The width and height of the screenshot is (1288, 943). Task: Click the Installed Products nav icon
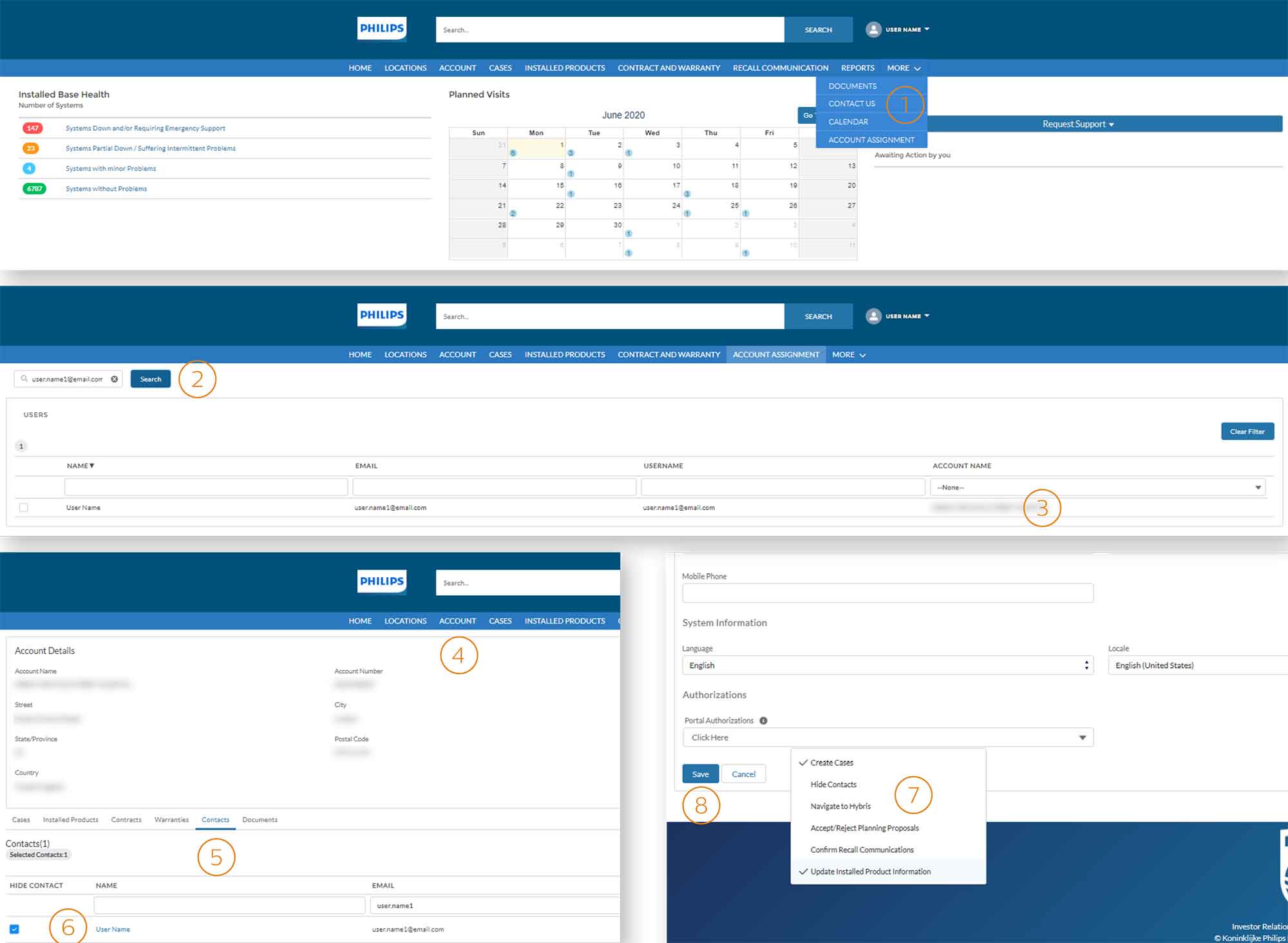(x=565, y=68)
